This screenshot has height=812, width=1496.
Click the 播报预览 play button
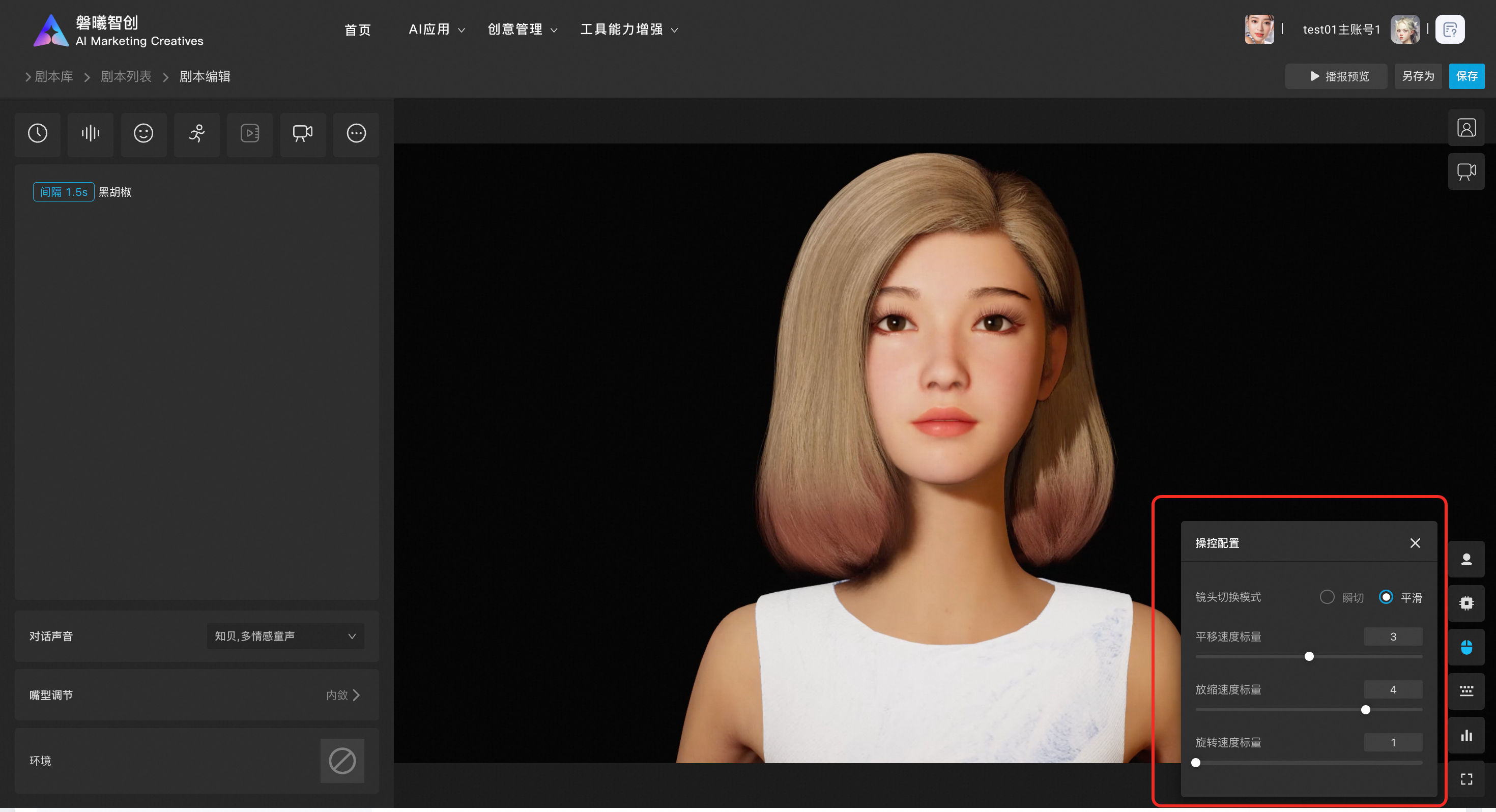click(x=1336, y=77)
